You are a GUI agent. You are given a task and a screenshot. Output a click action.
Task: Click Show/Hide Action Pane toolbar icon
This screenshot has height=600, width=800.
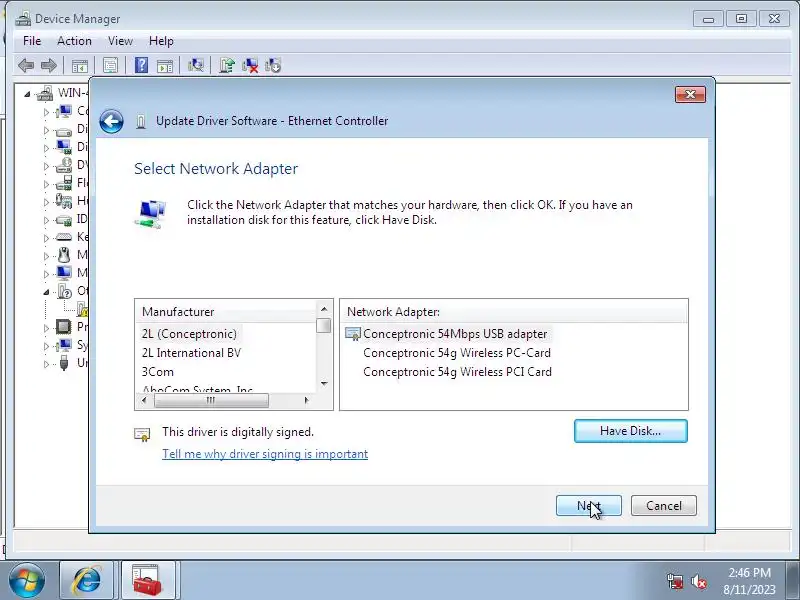click(165, 65)
